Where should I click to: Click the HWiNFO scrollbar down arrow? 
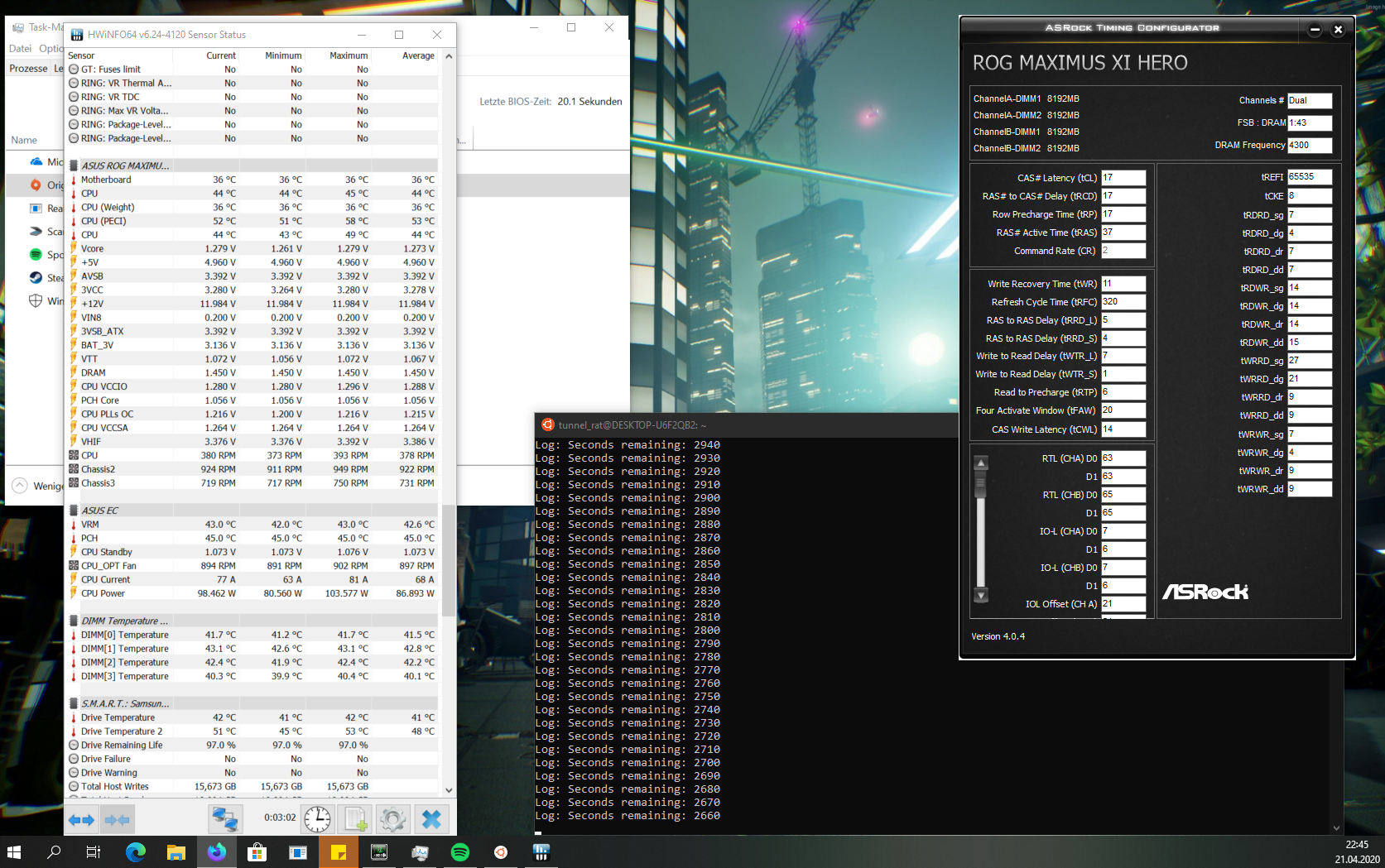click(x=449, y=790)
